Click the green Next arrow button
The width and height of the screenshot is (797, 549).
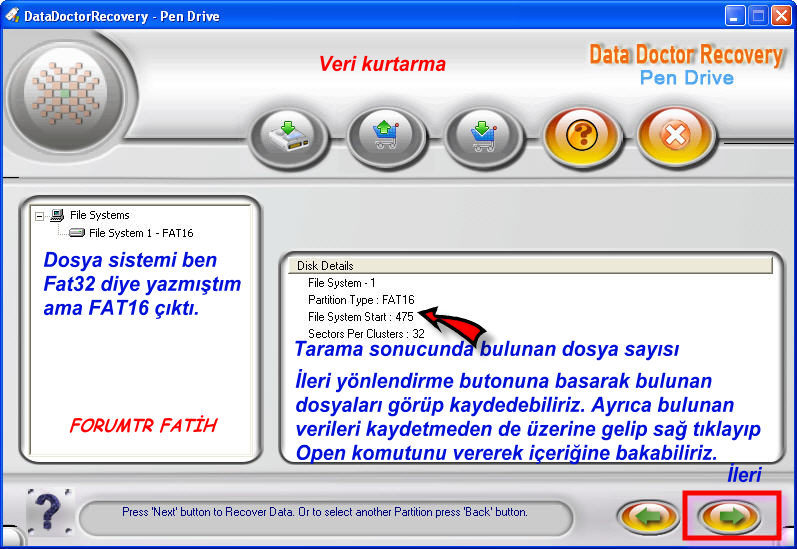pos(729,517)
